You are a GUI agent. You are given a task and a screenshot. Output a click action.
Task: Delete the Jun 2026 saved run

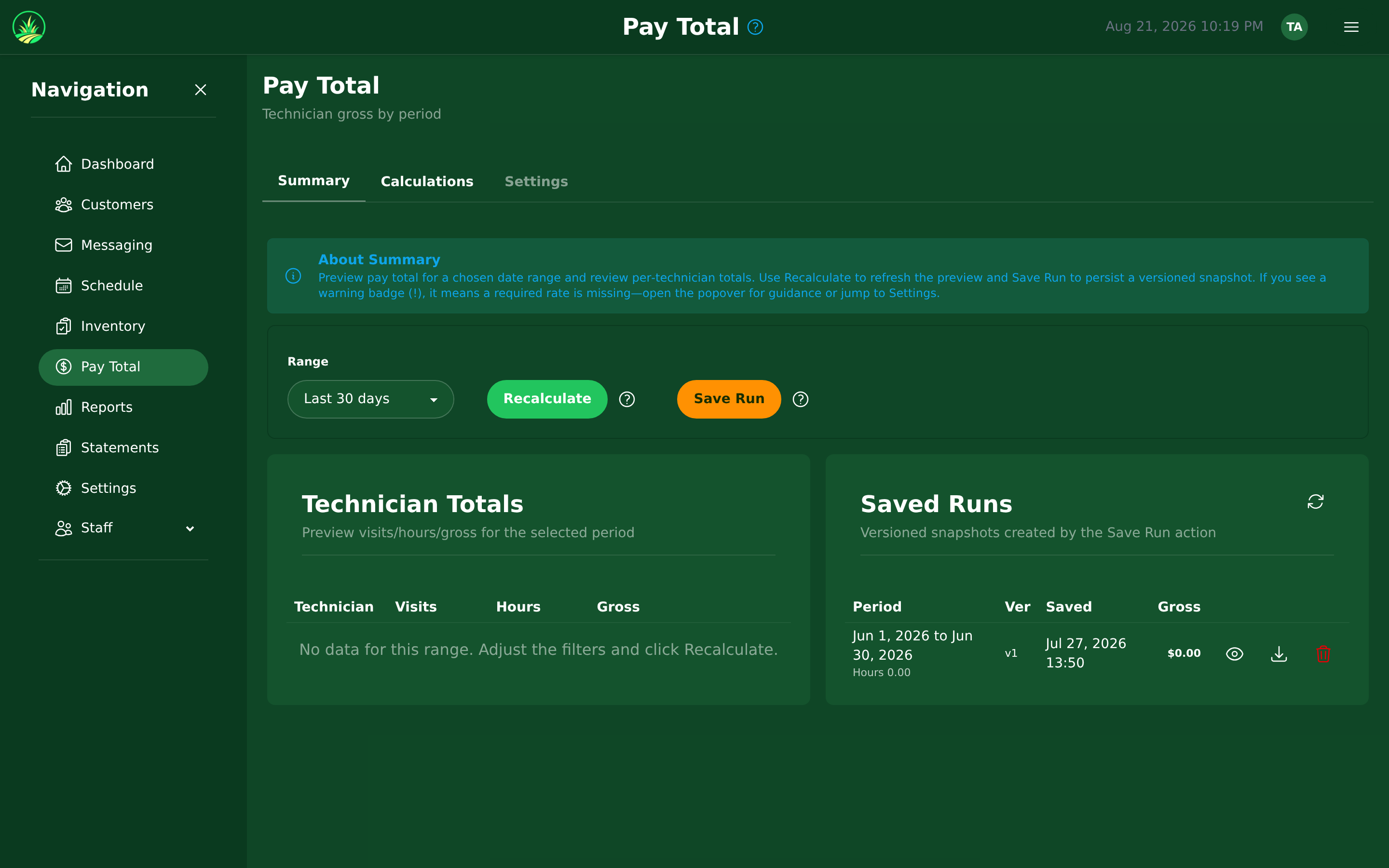(x=1323, y=654)
